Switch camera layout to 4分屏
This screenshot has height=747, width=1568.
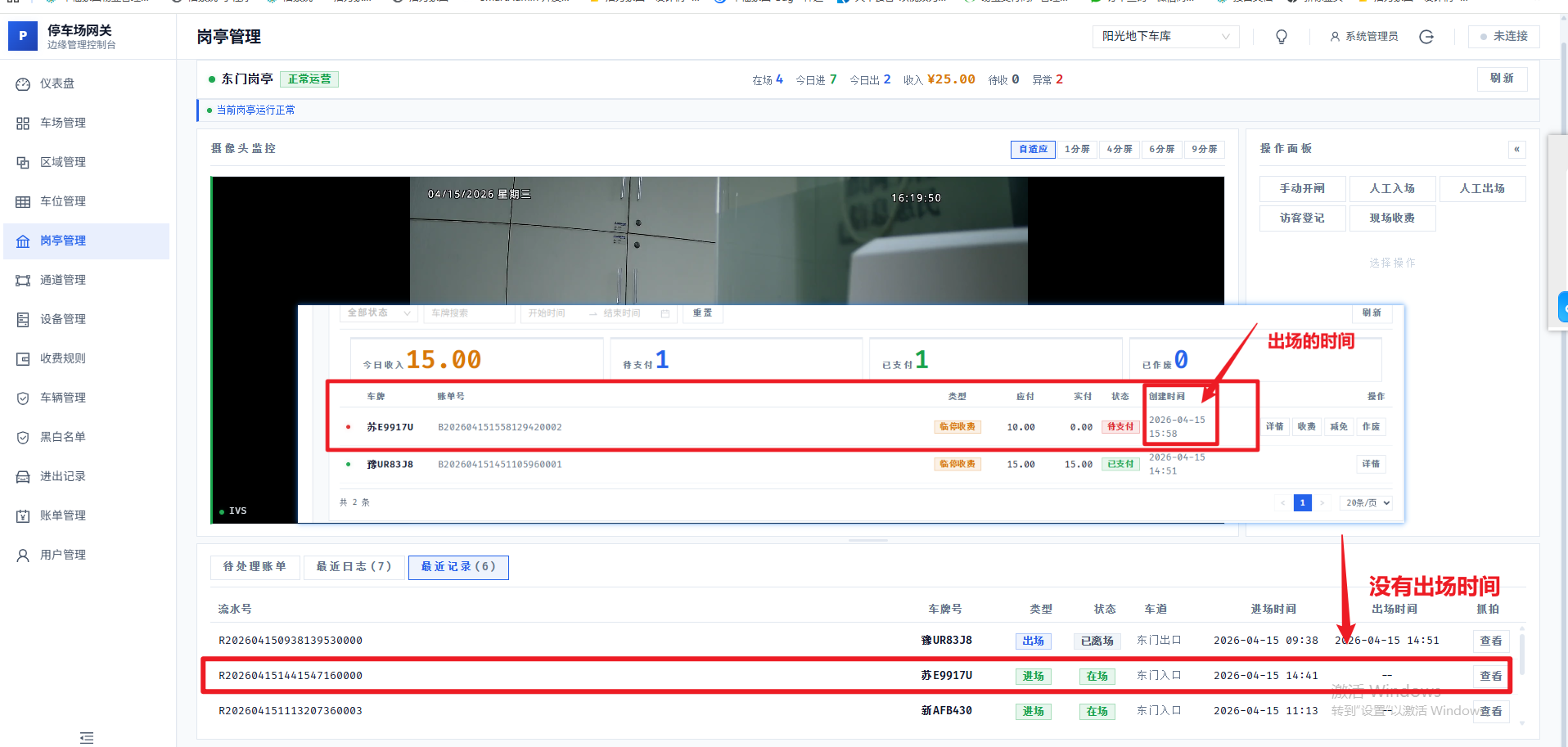[1119, 149]
